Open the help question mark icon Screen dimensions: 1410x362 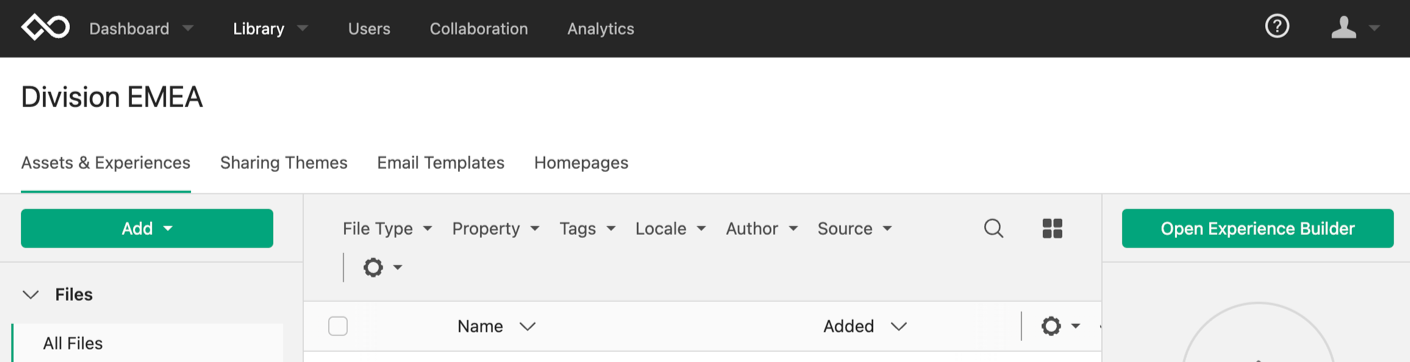pos(1277,27)
